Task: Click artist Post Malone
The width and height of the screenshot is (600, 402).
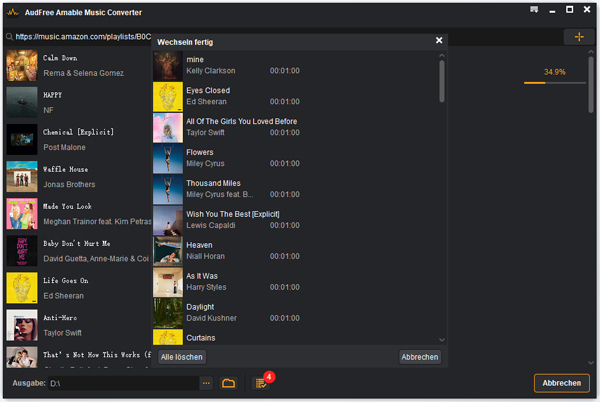Action: [x=64, y=147]
